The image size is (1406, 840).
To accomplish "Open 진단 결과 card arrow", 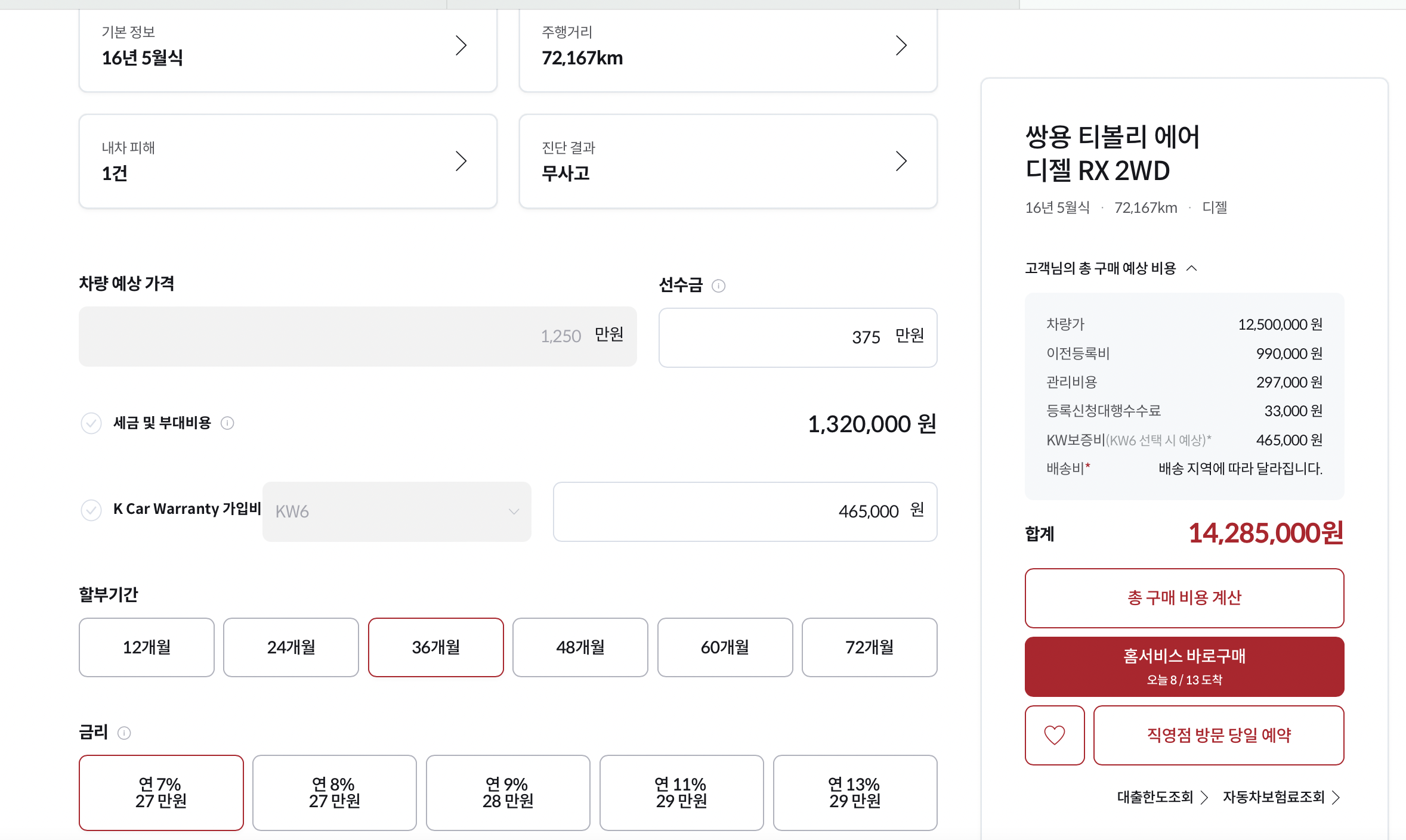I will [x=901, y=161].
